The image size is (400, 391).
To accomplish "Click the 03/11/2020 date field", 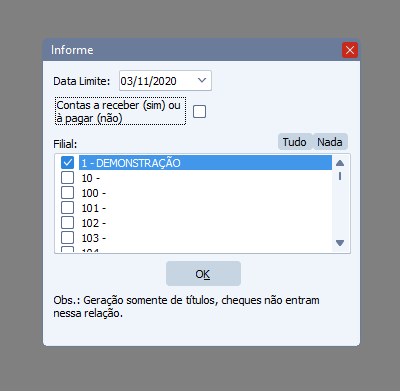I will [x=165, y=80].
